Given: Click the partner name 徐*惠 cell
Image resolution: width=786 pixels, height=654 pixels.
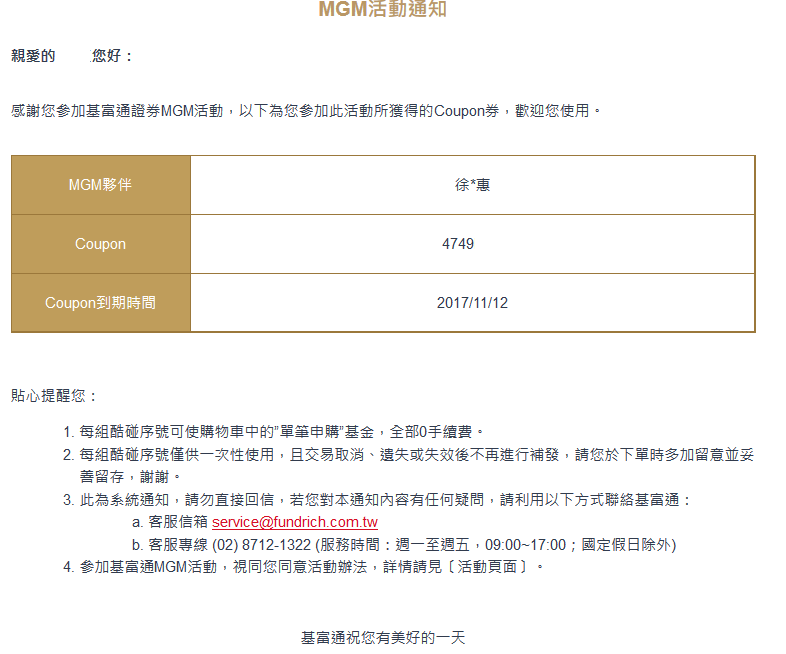Looking at the screenshot, I should (x=472, y=185).
